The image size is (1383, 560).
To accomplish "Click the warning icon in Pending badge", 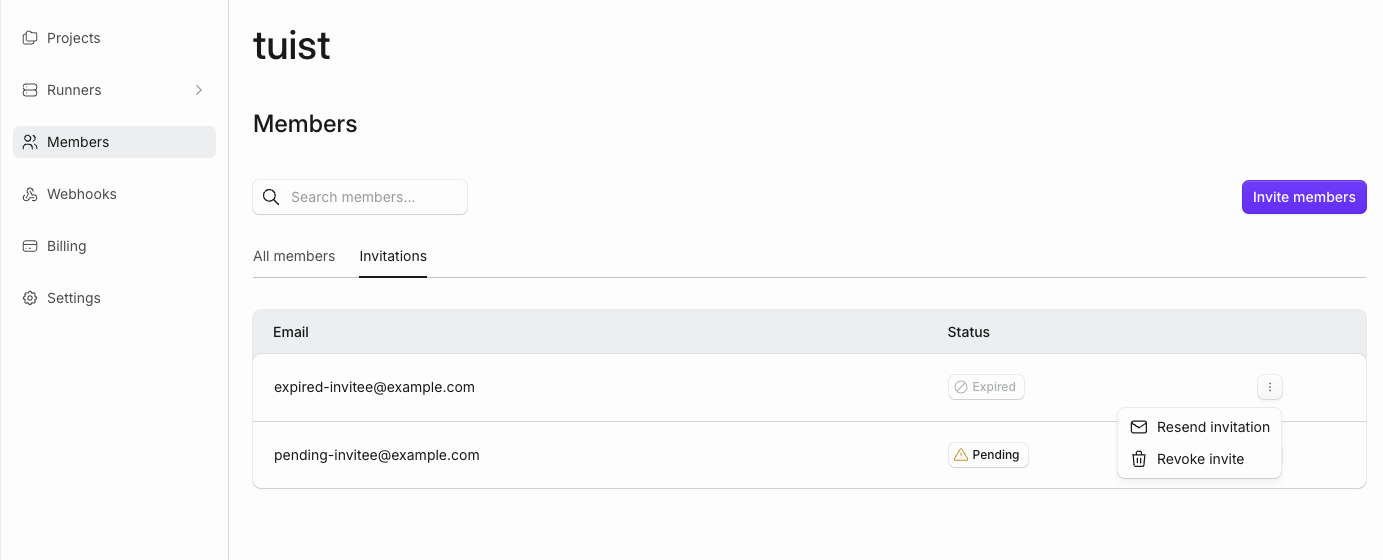I will coord(961,455).
